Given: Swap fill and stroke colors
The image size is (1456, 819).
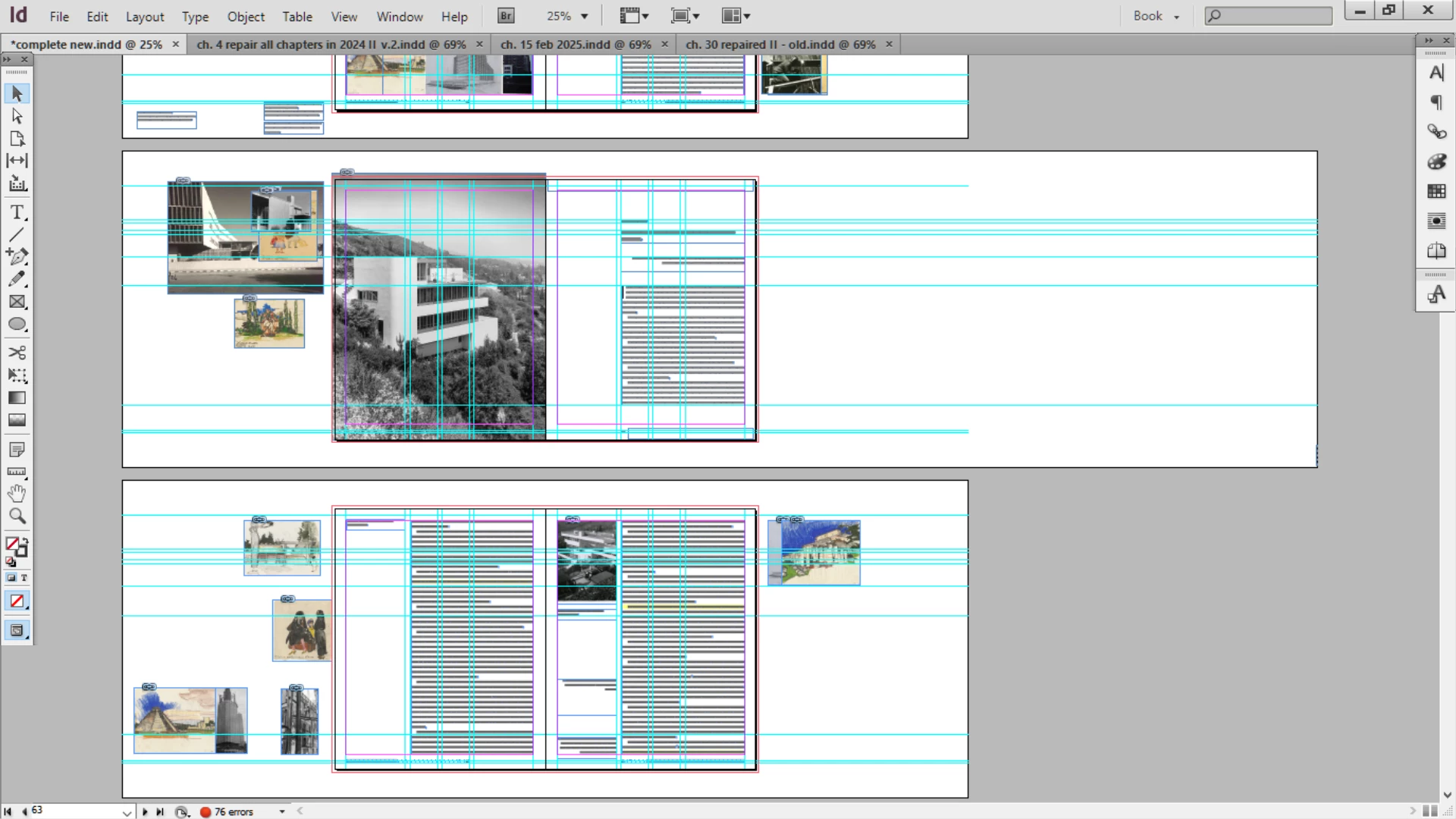Looking at the screenshot, I should point(24,540).
